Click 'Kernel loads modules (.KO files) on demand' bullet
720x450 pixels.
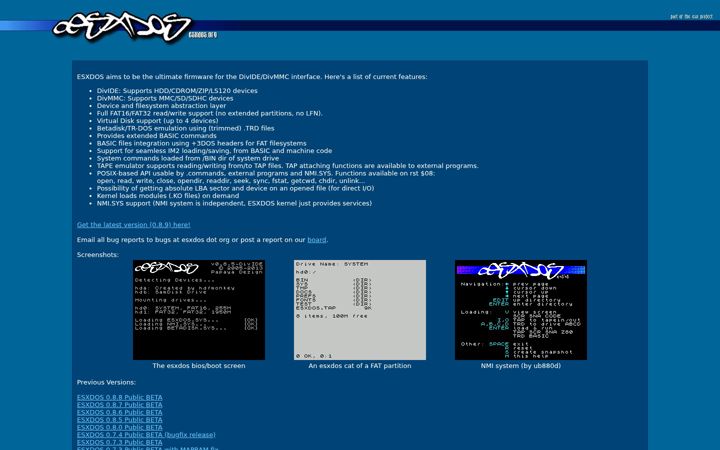tap(168, 196)
